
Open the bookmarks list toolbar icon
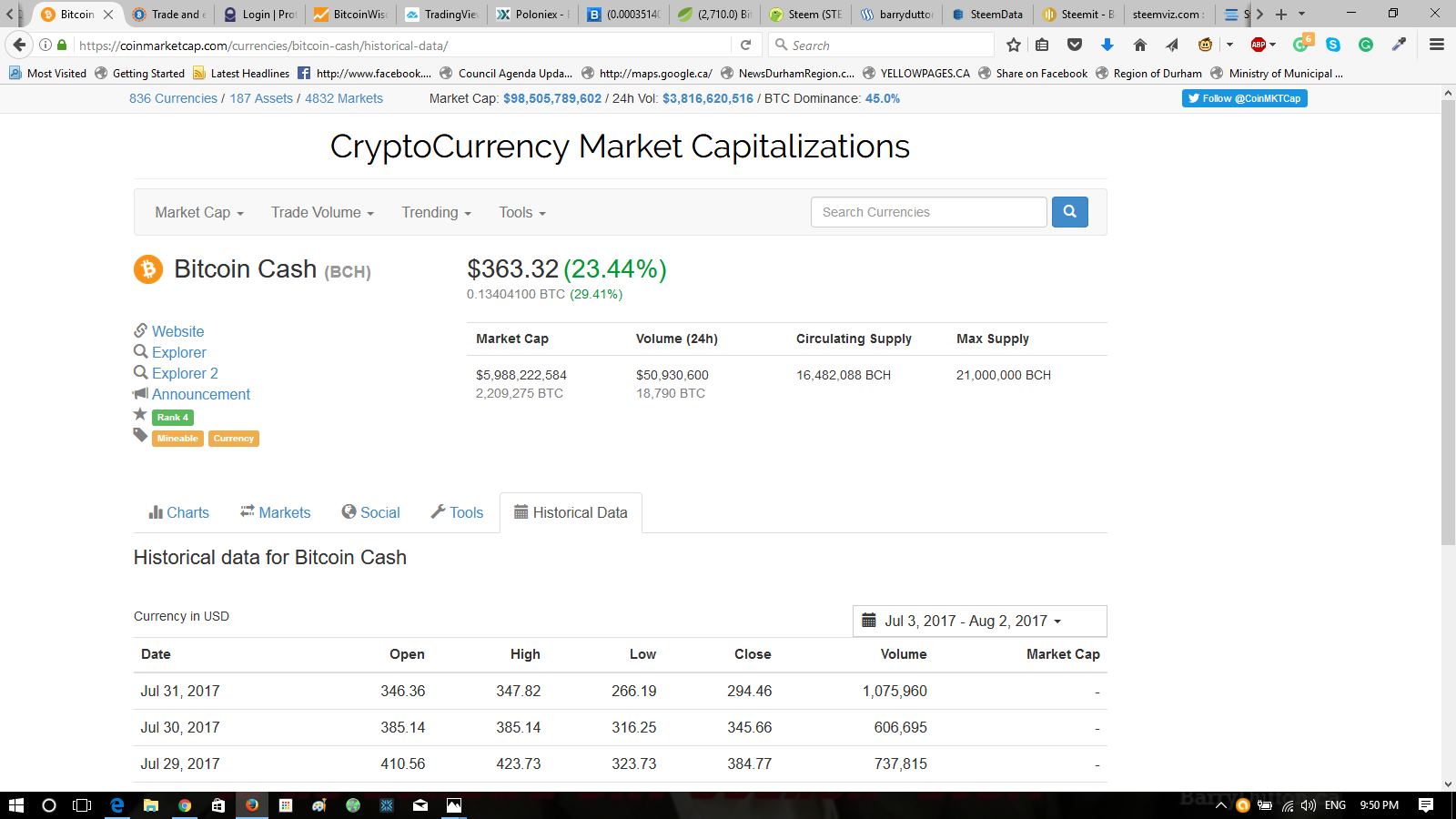(x=1043, y=45)
